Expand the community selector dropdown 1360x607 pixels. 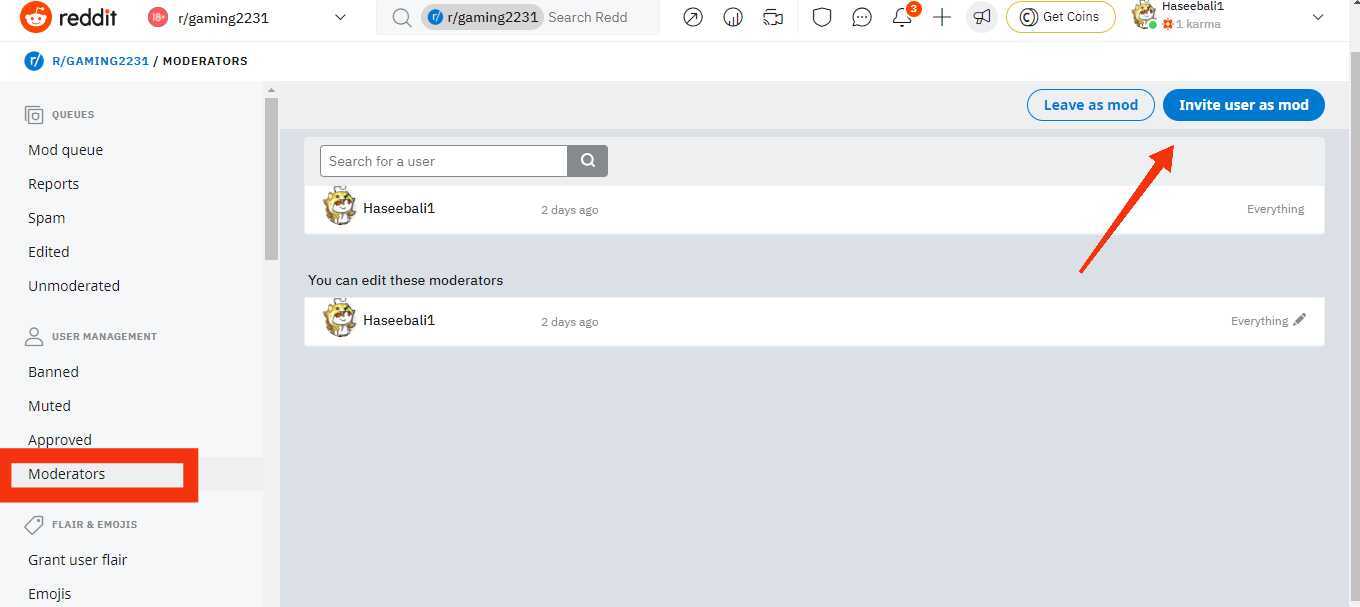[340, 17]
